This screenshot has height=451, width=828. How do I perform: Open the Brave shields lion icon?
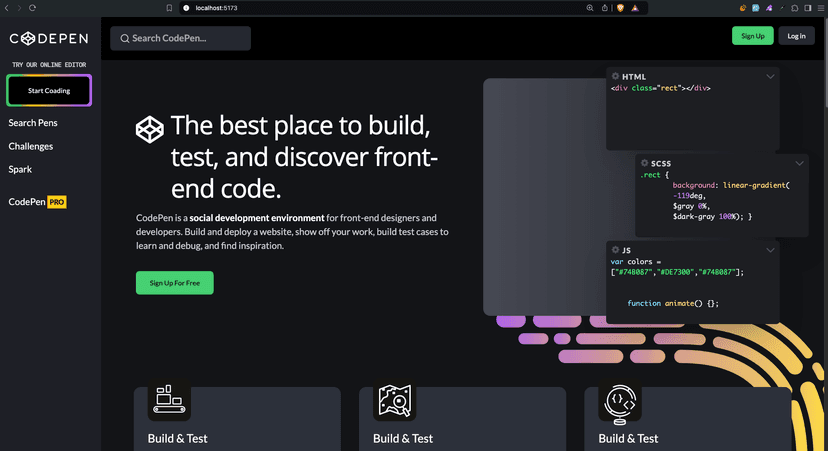click(x=621, y=8)
